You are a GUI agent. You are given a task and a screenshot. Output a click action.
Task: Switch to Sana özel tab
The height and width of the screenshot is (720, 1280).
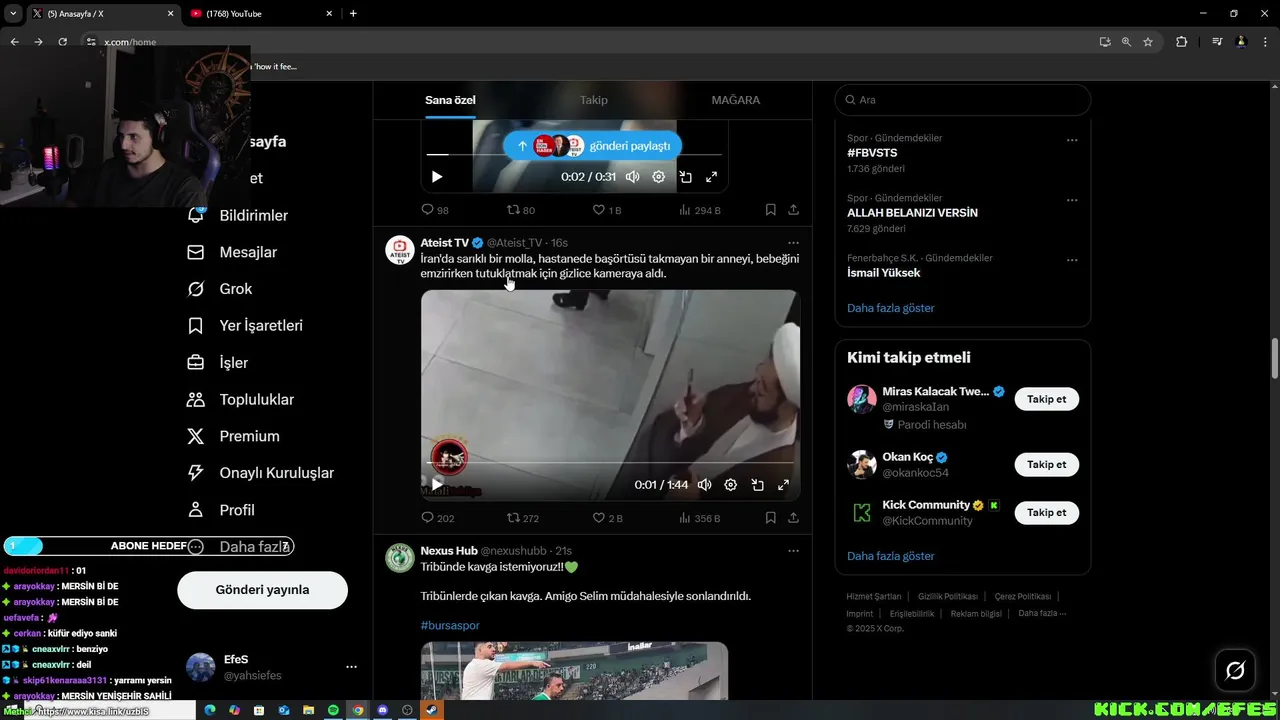coord(450,100)
